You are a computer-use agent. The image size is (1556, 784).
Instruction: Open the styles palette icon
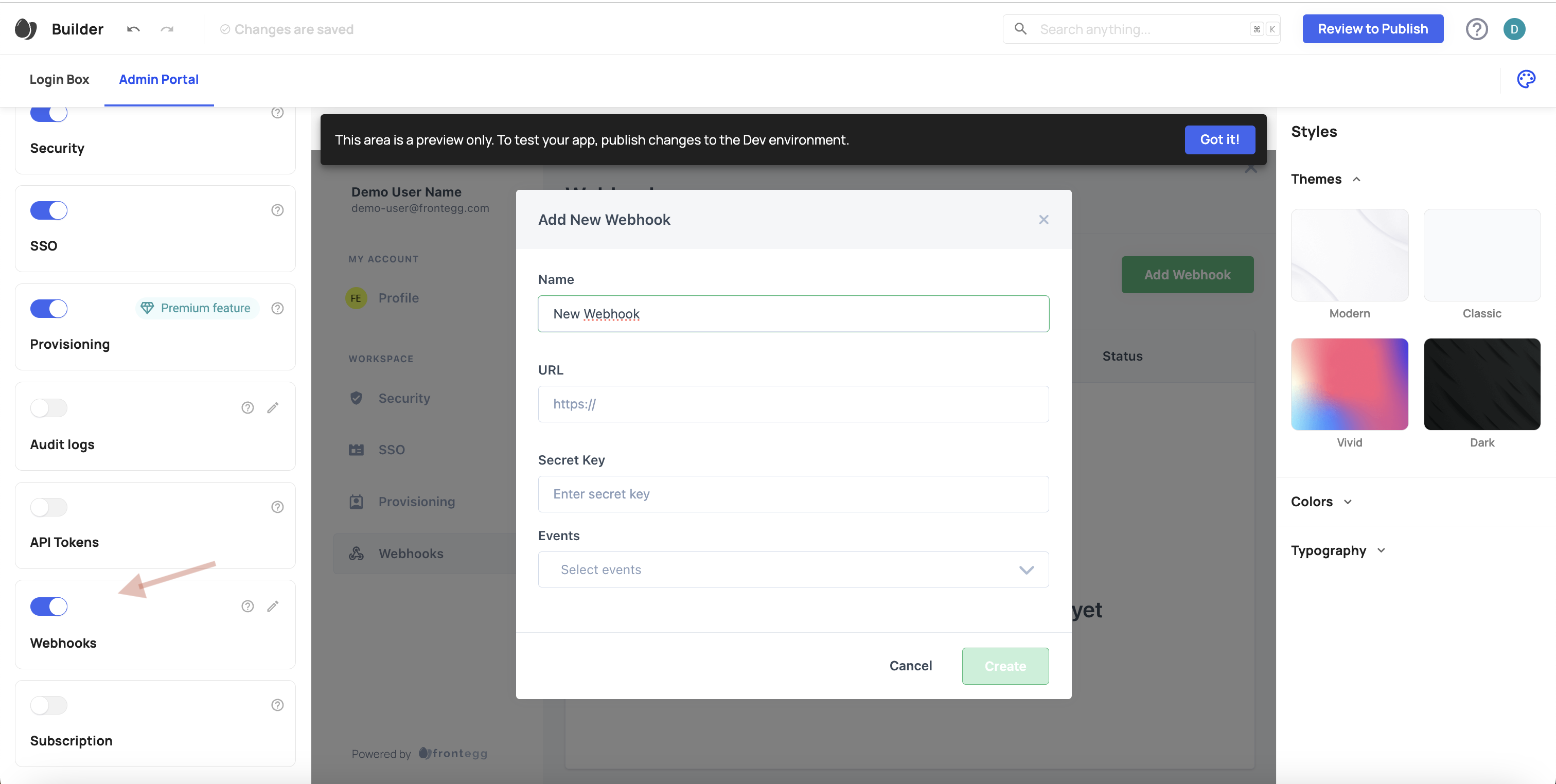(1526, 79)
